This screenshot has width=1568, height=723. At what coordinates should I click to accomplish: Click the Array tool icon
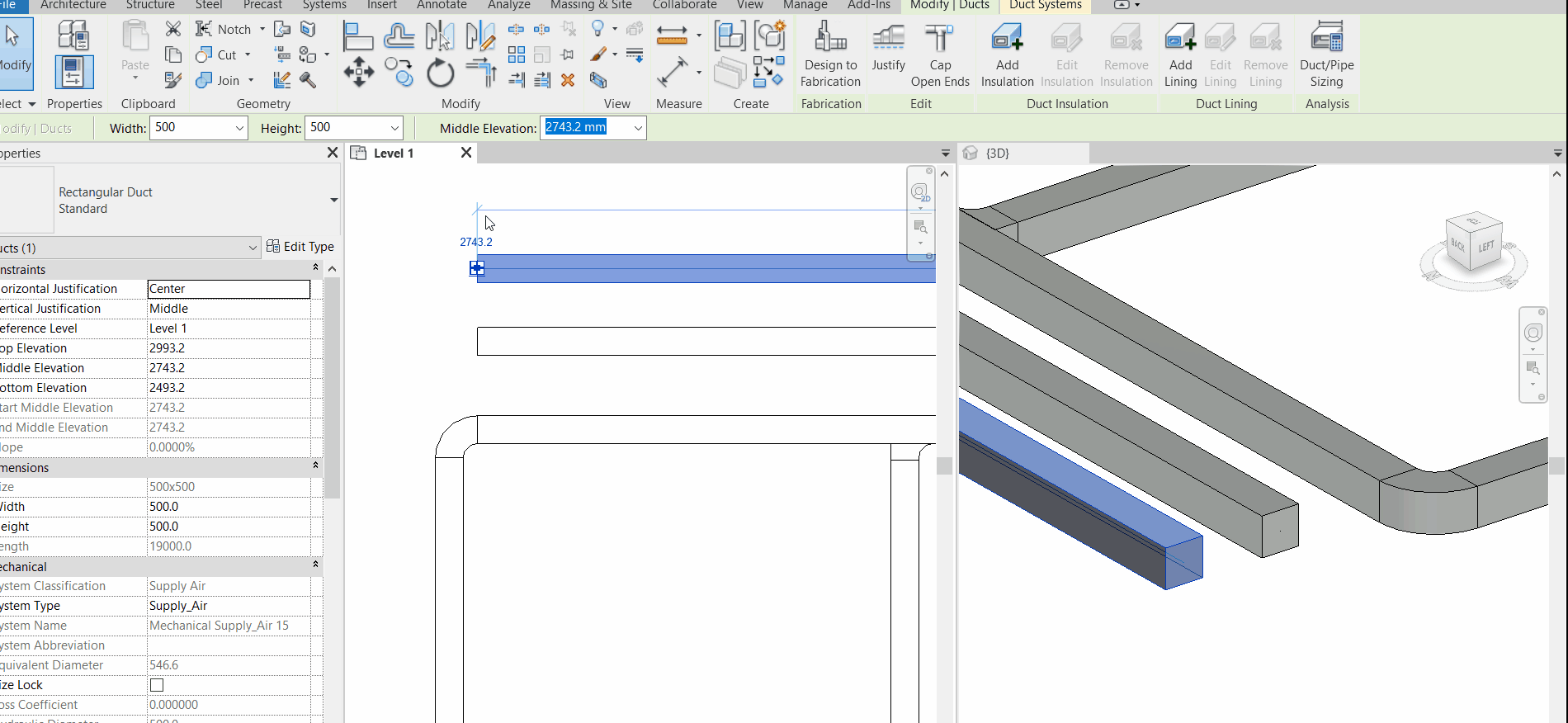[517, 54]
